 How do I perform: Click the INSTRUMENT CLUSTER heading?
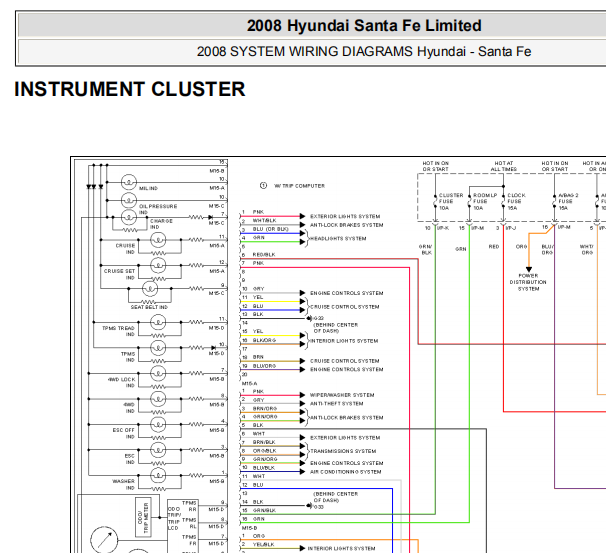130,89
